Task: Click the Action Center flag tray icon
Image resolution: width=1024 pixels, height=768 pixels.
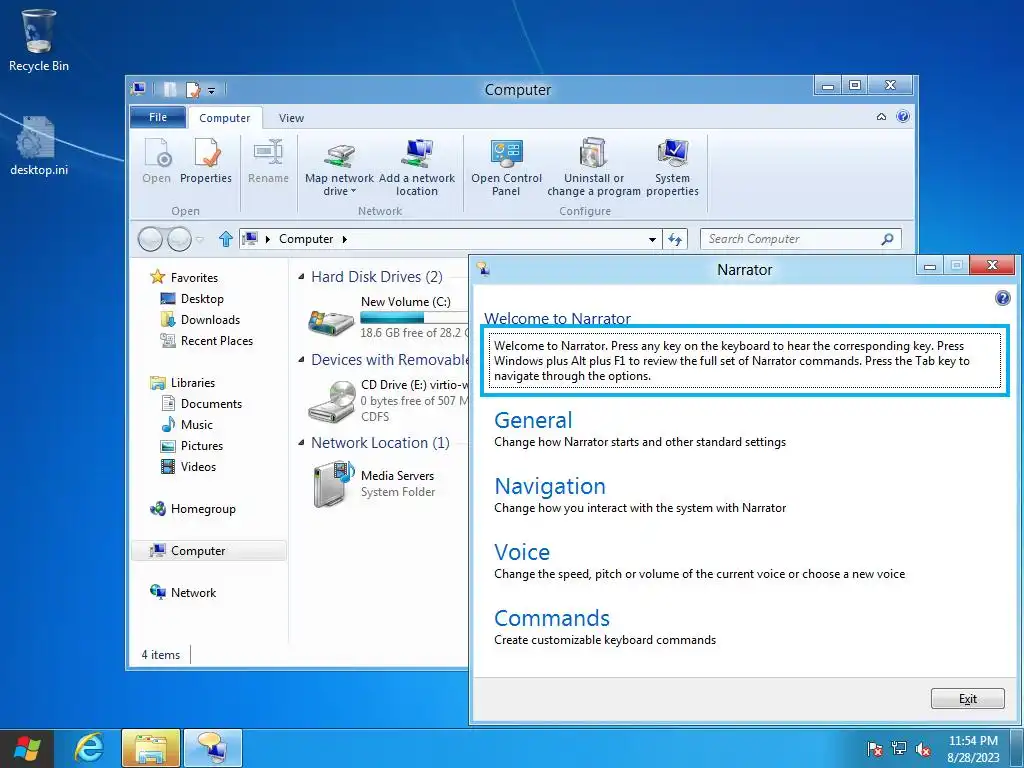Action: [x=874, y=749]
